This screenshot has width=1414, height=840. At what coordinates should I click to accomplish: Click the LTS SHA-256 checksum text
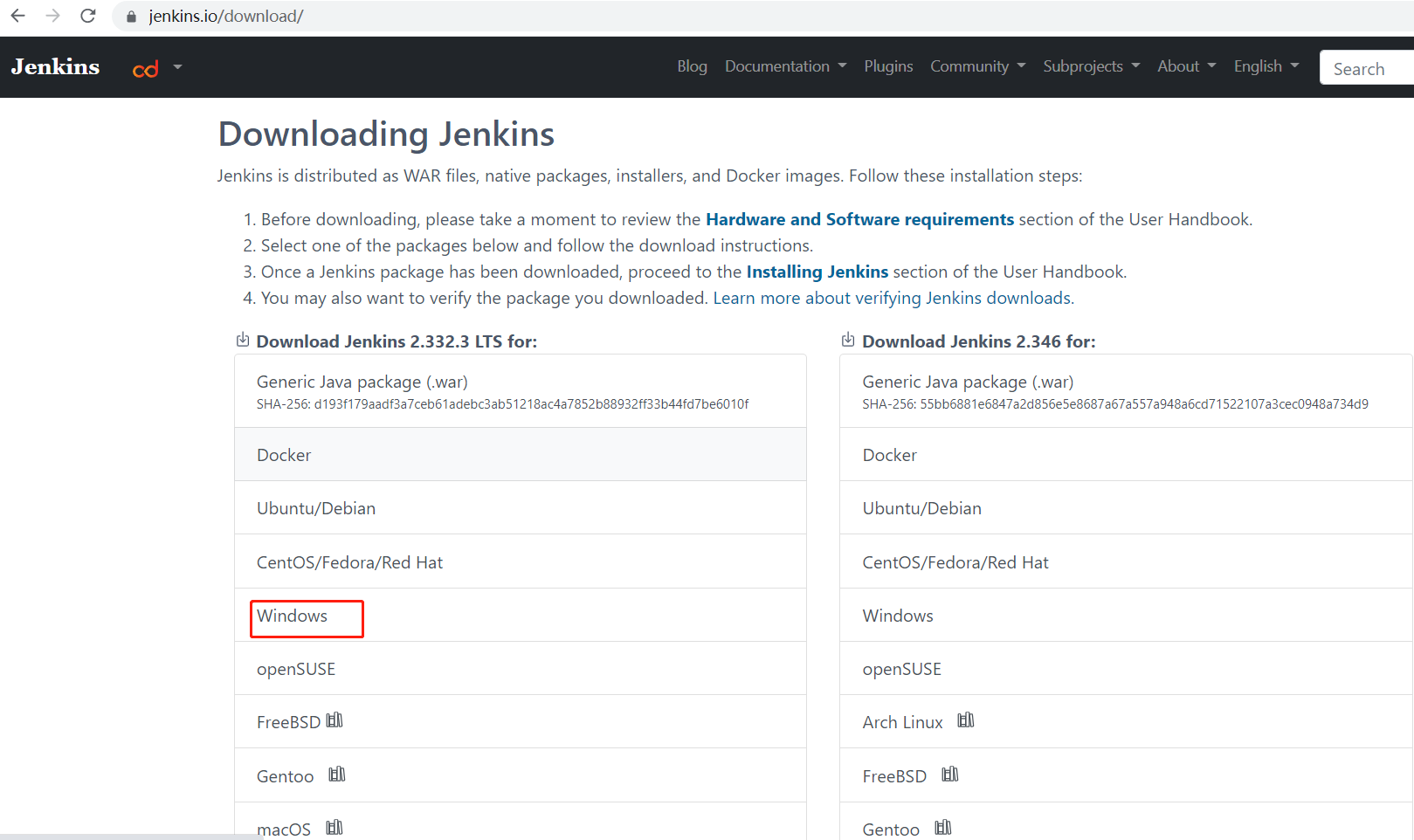(x=503, y=404)
